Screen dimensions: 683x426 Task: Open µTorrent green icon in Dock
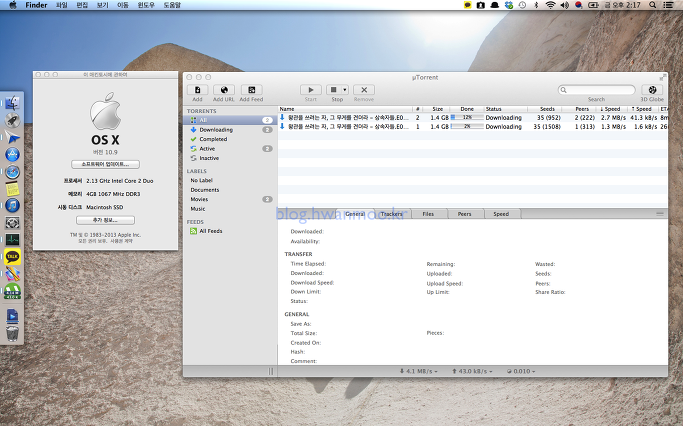[x=12, y=291]
